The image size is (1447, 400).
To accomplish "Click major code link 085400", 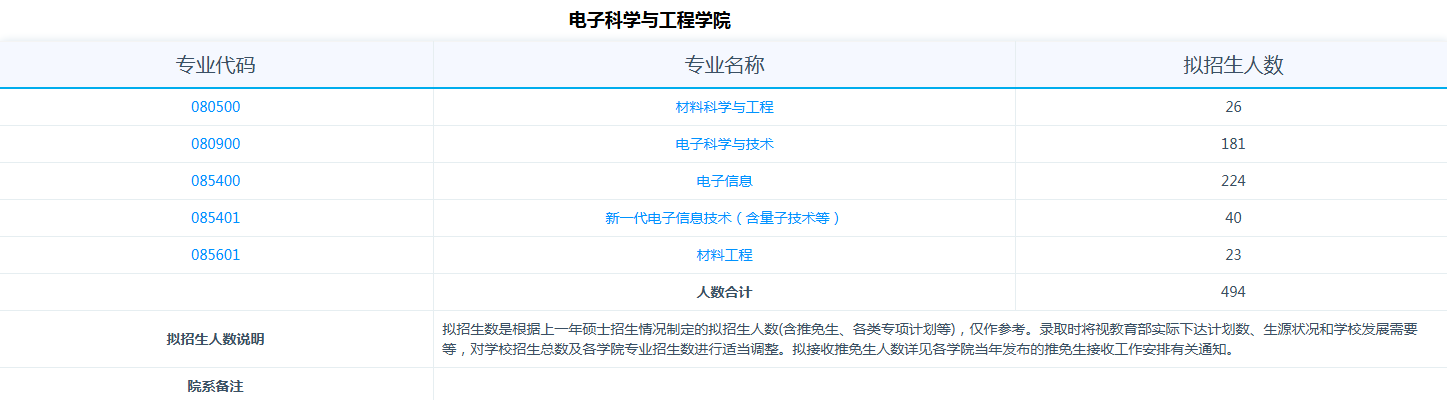I will (216, 181).
